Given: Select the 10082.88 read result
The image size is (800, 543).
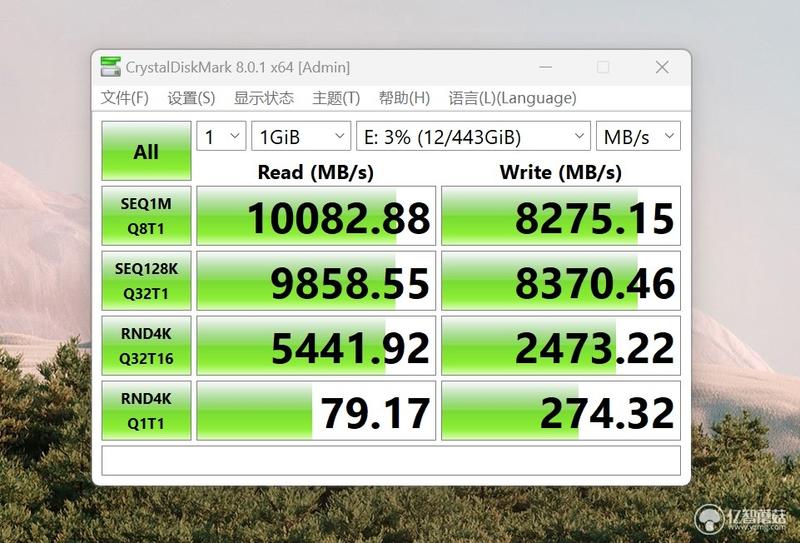Looking at the screenshot, I should tap(316, 215).
